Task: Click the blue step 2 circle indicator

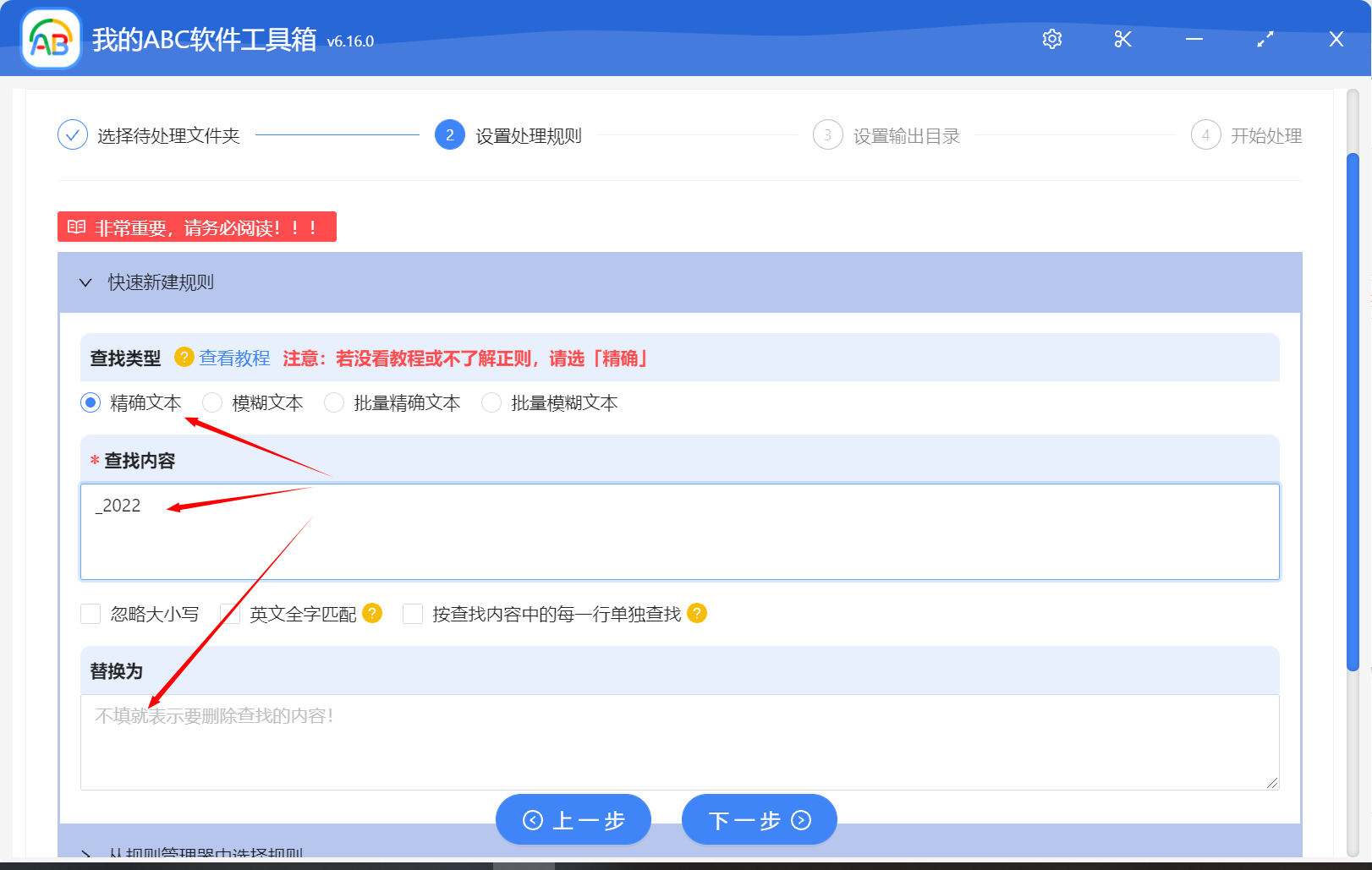Action: pos(449,134)
